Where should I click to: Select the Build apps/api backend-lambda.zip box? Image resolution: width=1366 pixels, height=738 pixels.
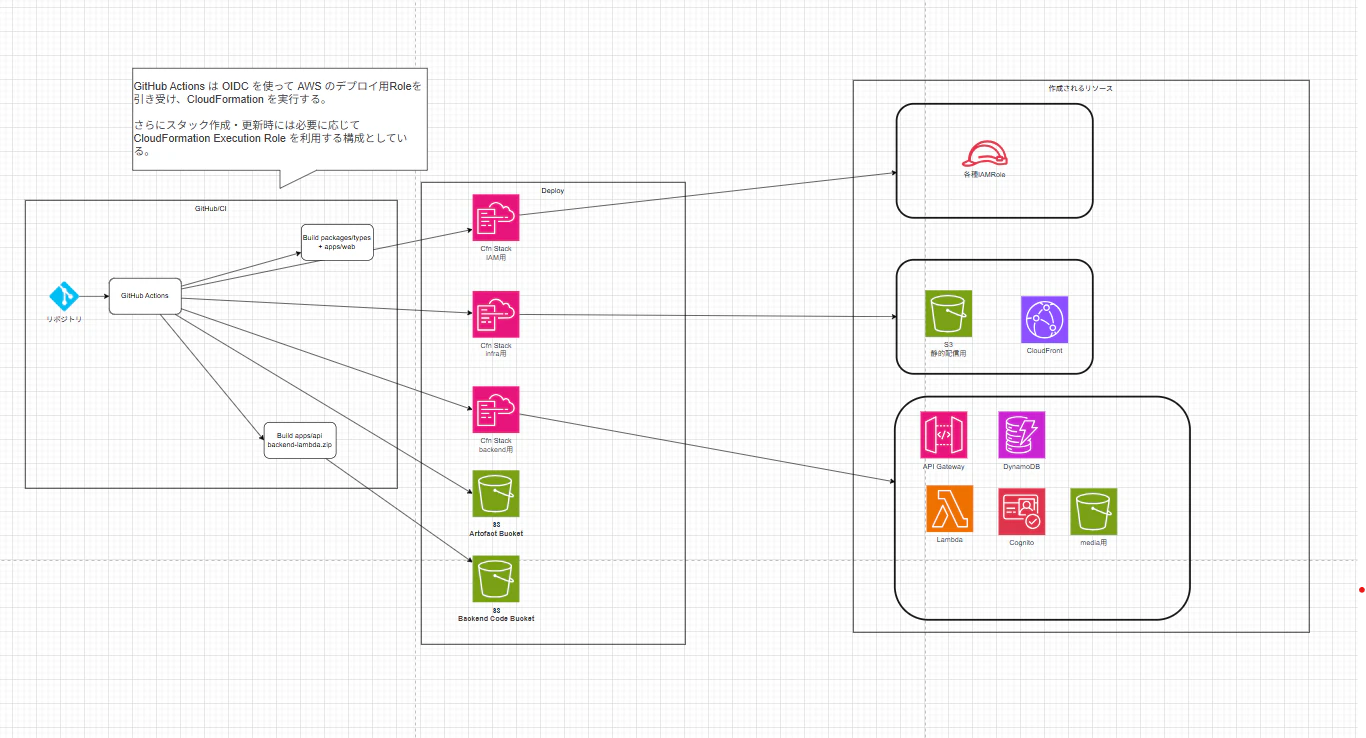pos(300,440)
